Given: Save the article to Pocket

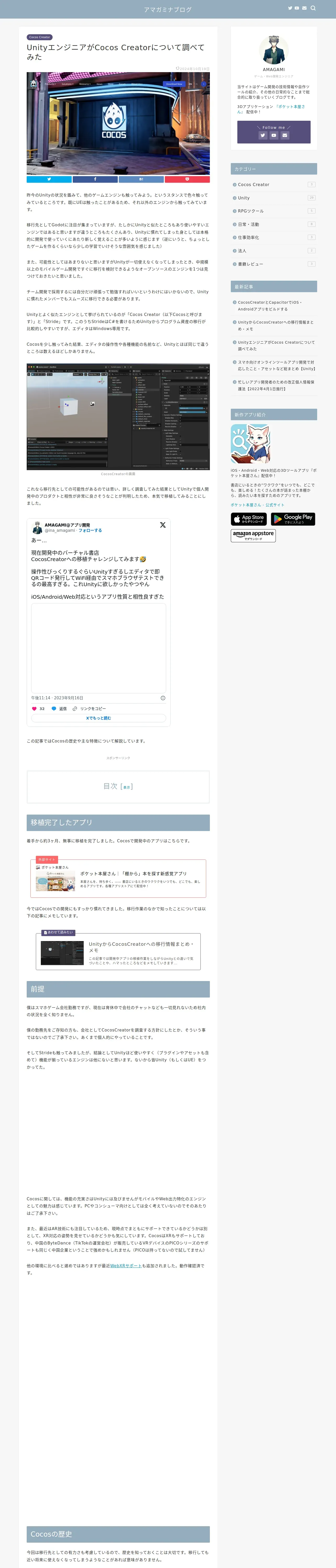Looking at the screenshot, I should tap(187, 179).
